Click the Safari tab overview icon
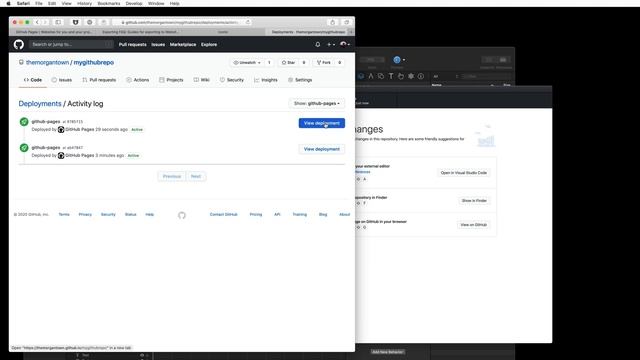The height and width of the screenshot is (360, 640). [347, 22]
